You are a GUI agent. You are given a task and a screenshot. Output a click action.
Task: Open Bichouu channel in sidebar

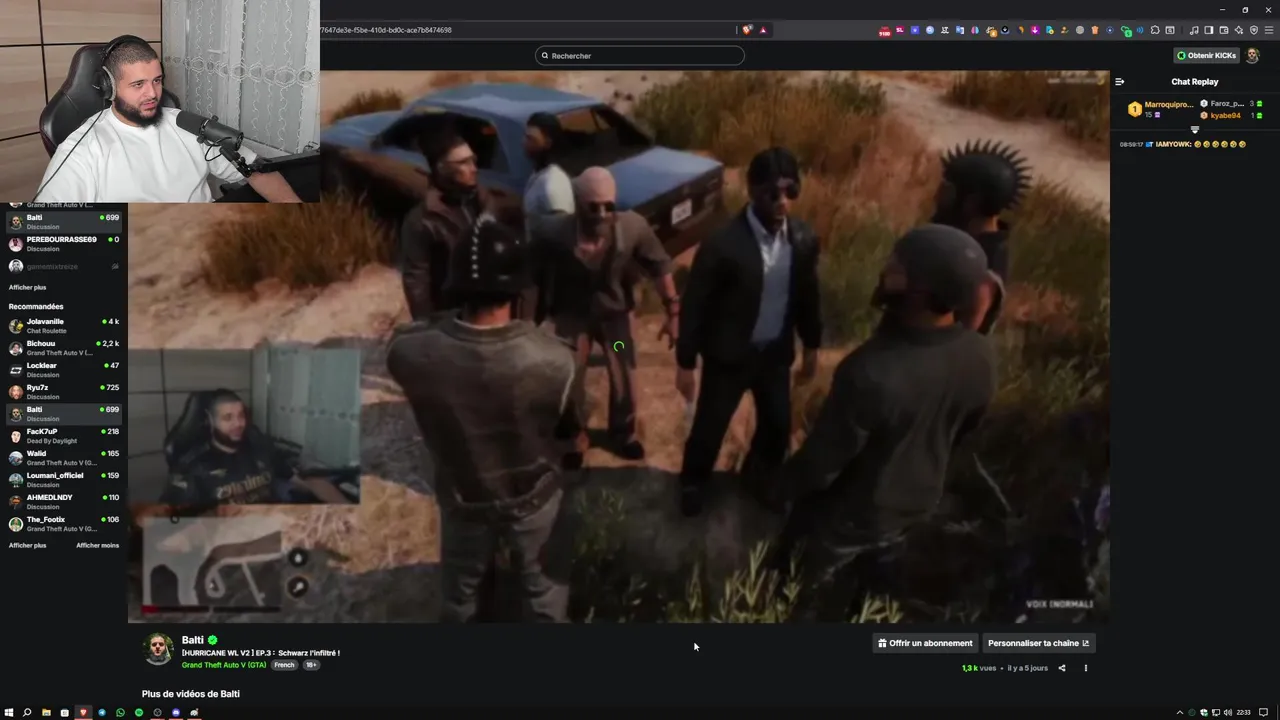pos(64,348)
